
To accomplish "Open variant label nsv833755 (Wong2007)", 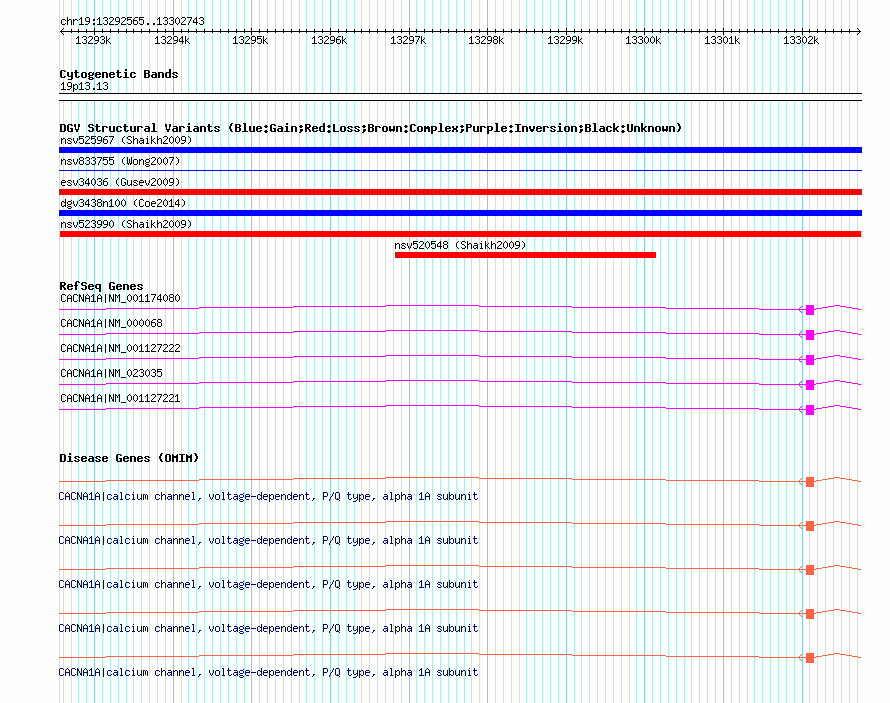I will tap(120, 161).
